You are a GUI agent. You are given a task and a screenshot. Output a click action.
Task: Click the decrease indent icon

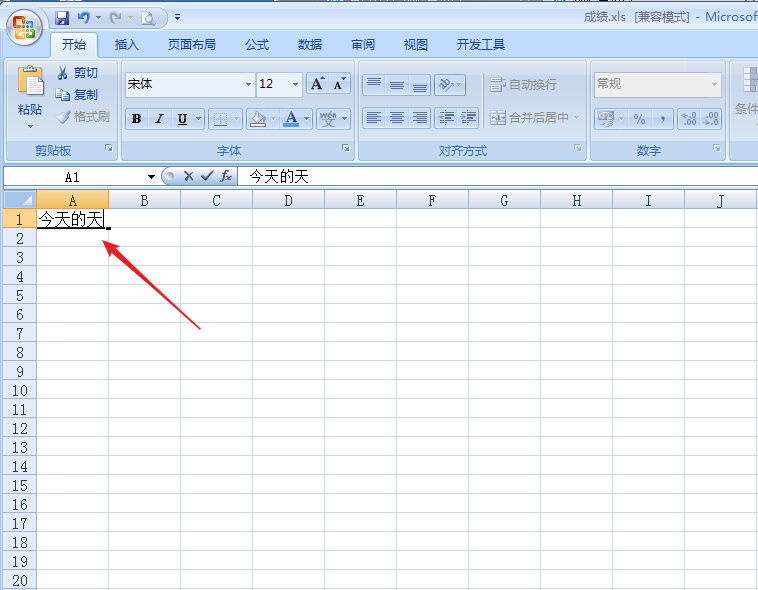(x=446, y=118)
